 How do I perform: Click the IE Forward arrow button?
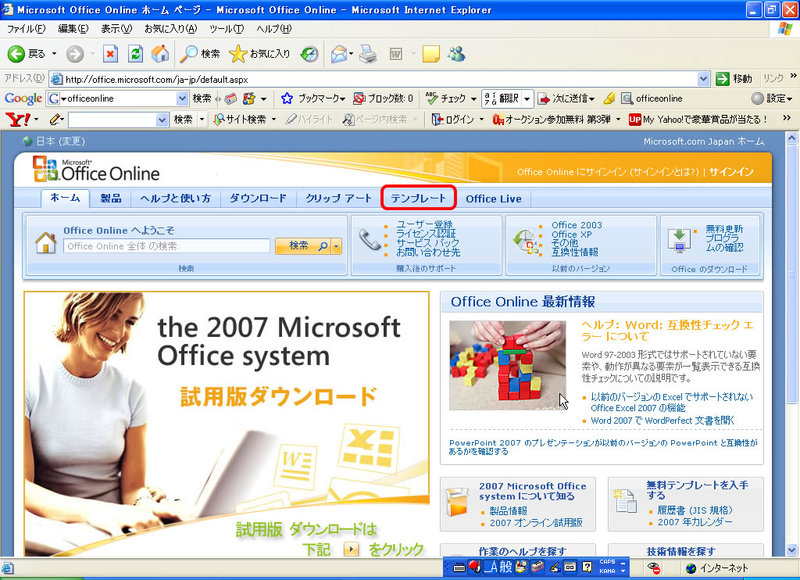75,54
